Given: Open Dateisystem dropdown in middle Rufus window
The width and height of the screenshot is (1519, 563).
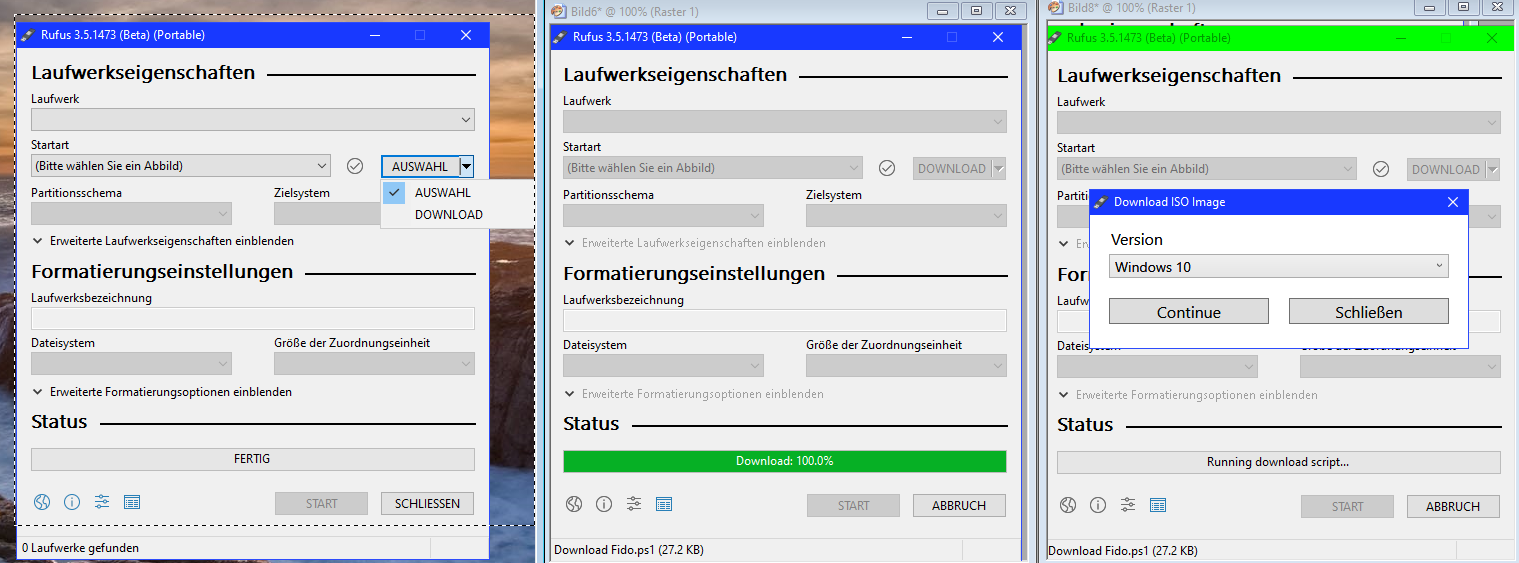Looking at the screenshot, I should tap(663, 365).
